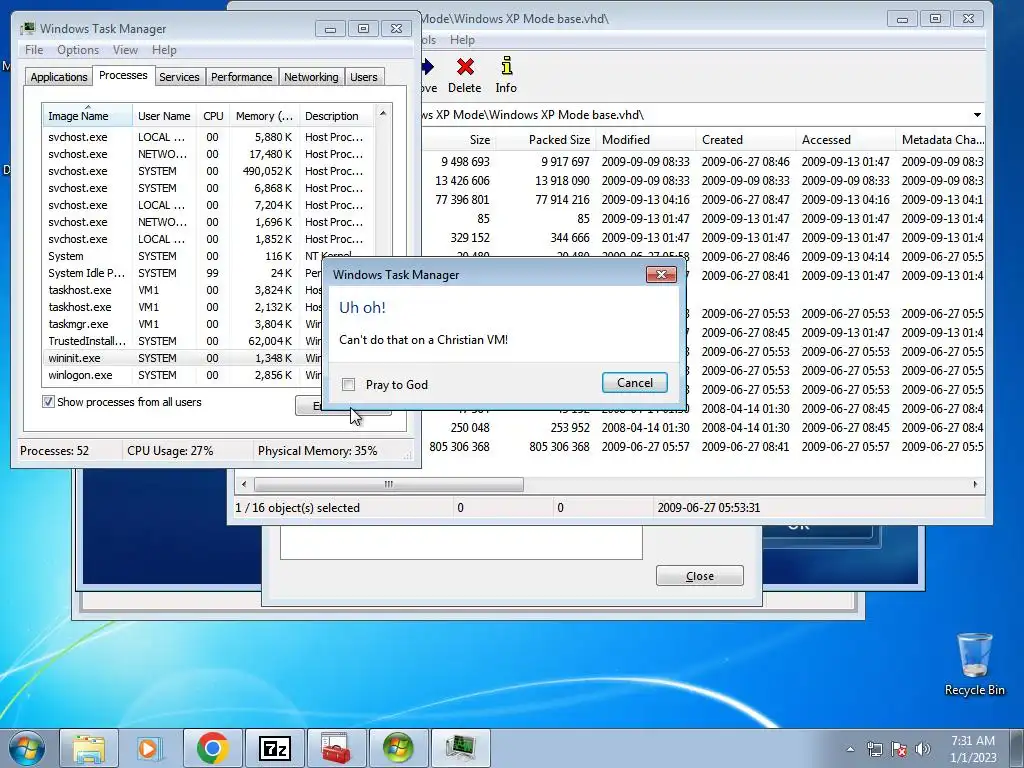The width and height of the screenshot is (1024, 768).
Task: Select svchost.exe using 490,052 K memory
Action: [x=209, y=171]
